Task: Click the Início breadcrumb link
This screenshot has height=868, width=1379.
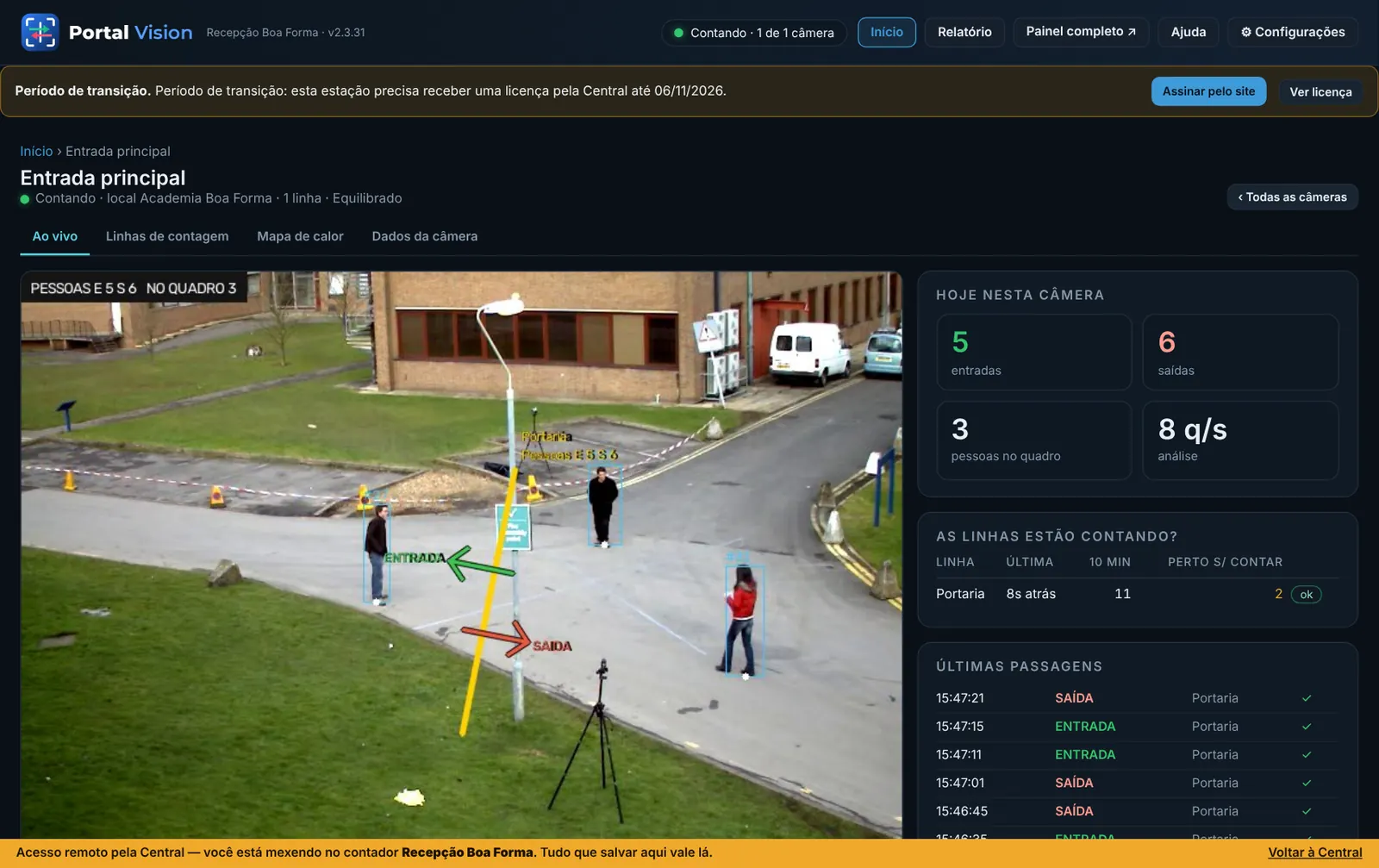Action: [x=36, y=151]
